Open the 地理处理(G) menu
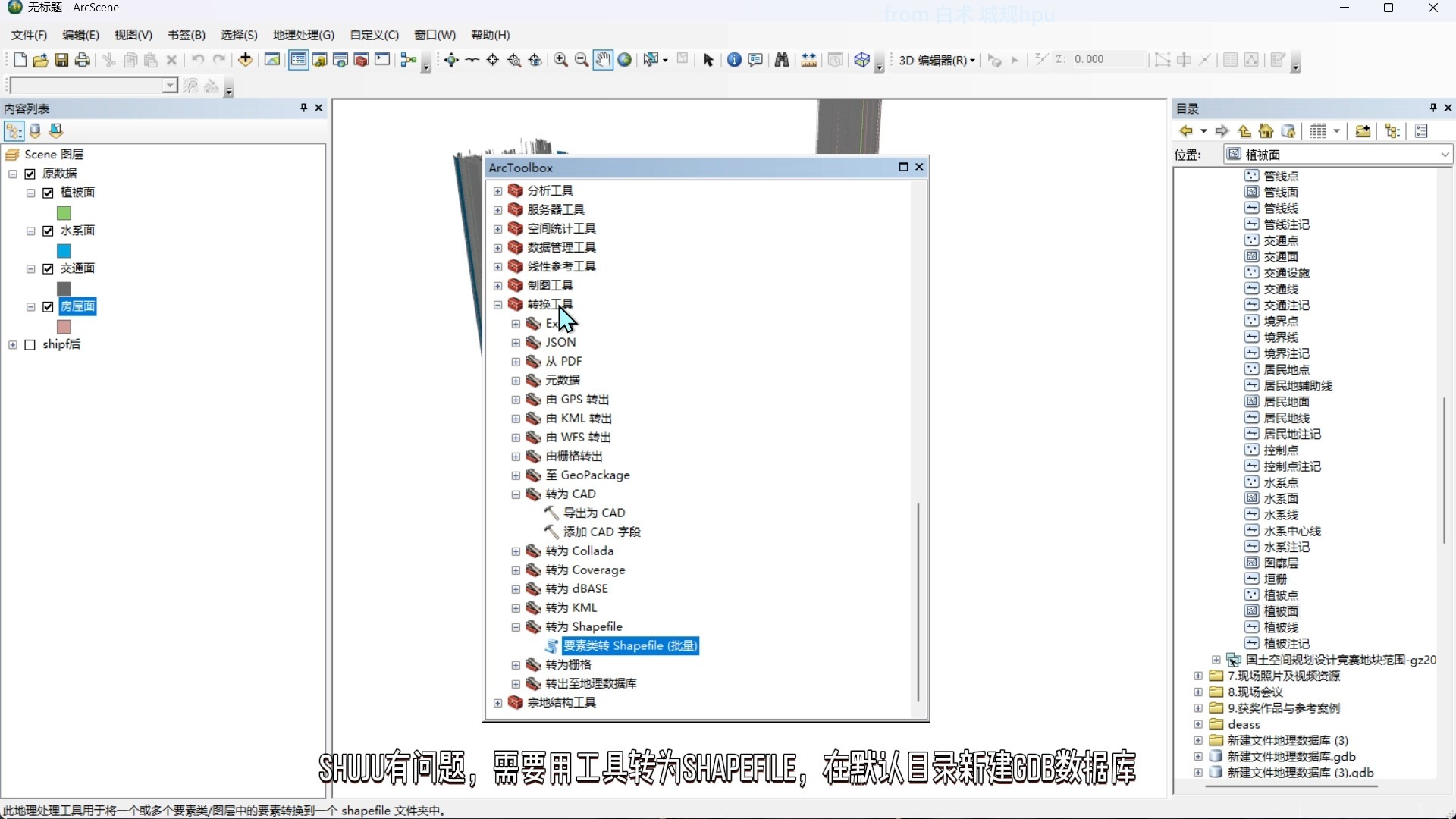 click(x=303, y=35)
